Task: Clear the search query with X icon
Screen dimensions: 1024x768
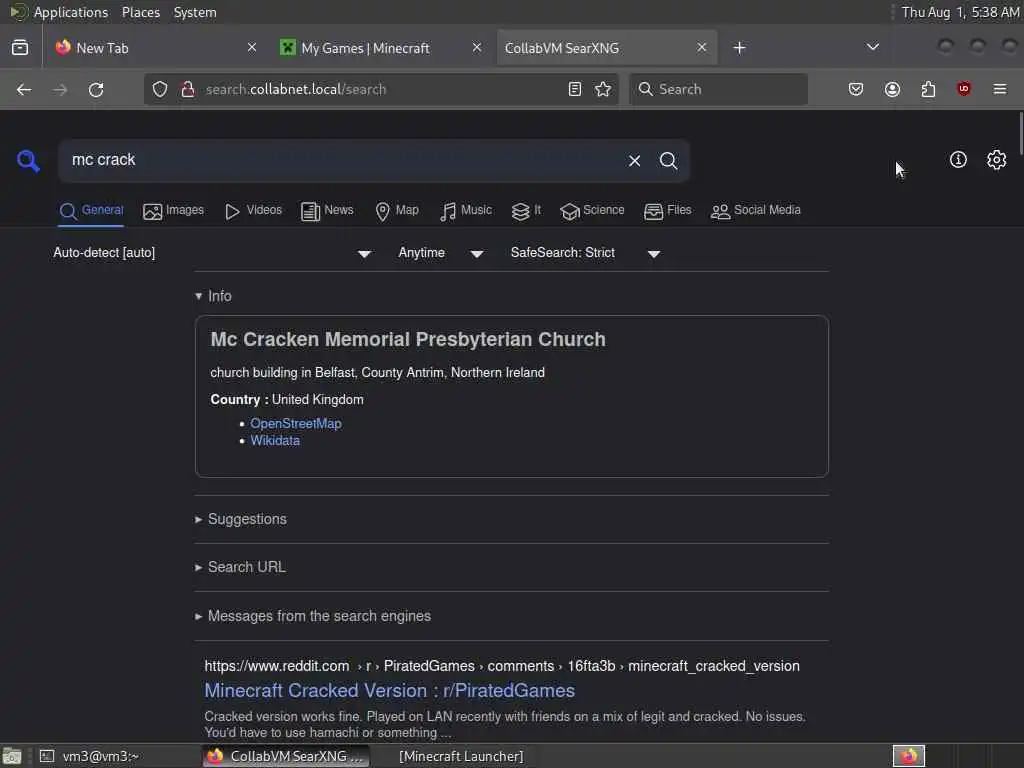Action: (634, 161)
